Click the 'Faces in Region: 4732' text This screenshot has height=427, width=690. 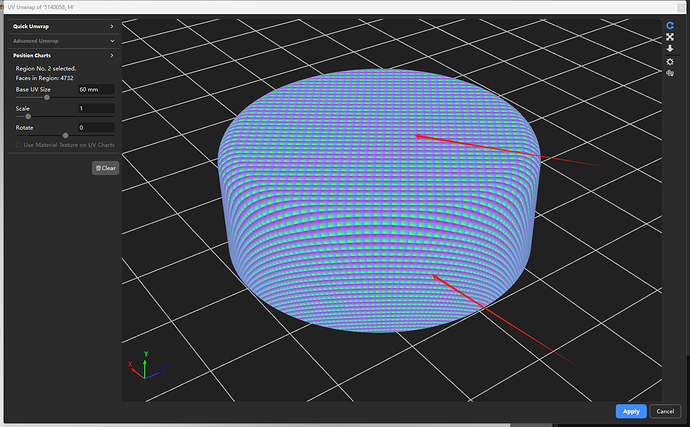click(x=44, y=78)
